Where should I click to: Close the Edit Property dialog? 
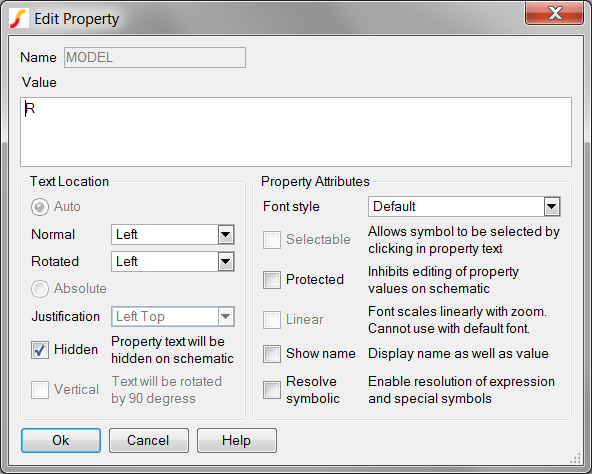(554, 14)
